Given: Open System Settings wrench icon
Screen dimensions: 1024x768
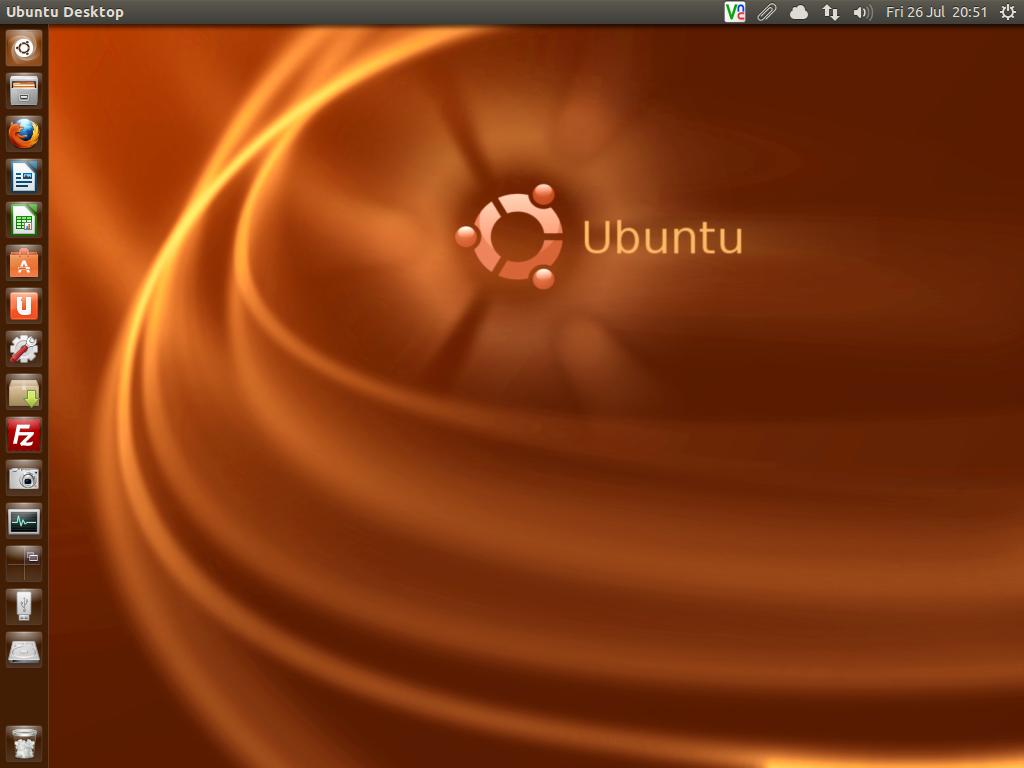Looking at the screenshot, I should (24, 349).
